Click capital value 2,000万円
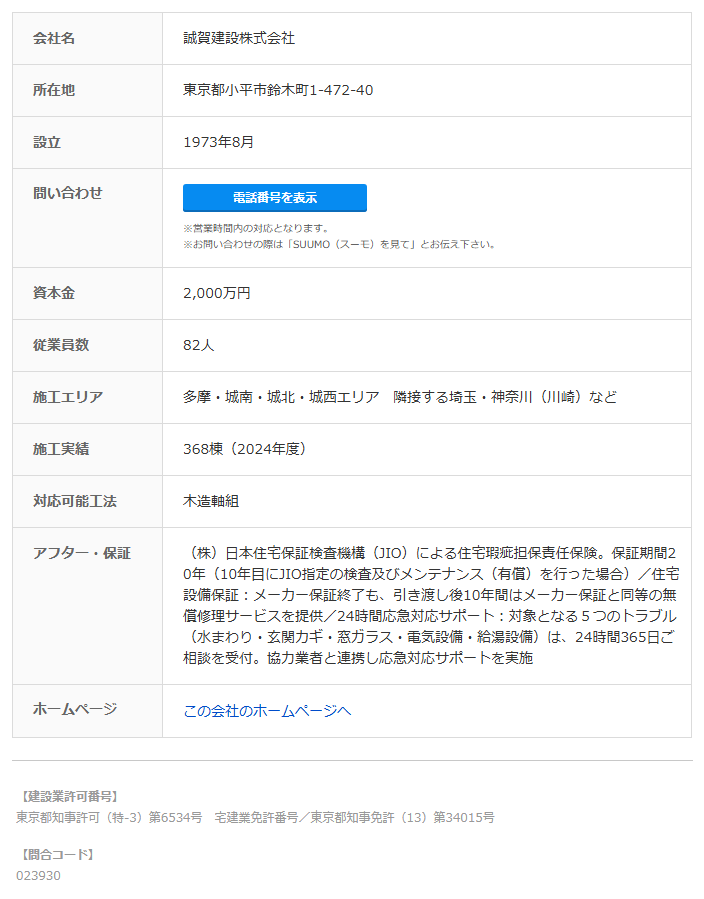This screenshot has height=899, width=704. click(x=217, y=293)
